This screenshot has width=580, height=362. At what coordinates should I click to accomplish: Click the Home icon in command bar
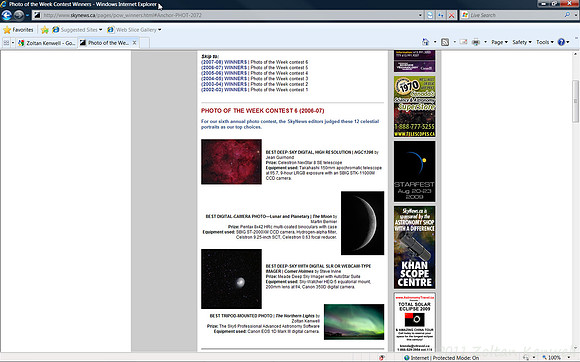[426, 42]
